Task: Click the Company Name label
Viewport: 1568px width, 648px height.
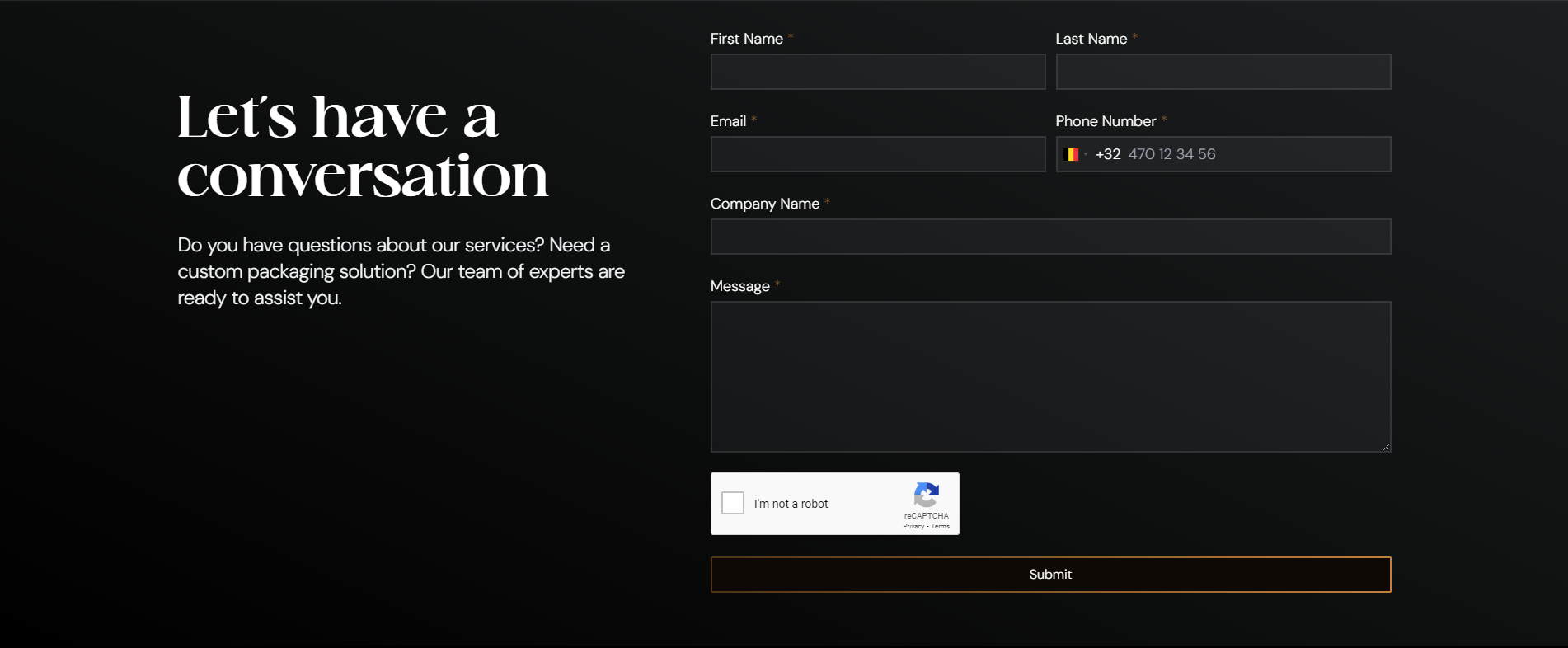Action: 764,204
